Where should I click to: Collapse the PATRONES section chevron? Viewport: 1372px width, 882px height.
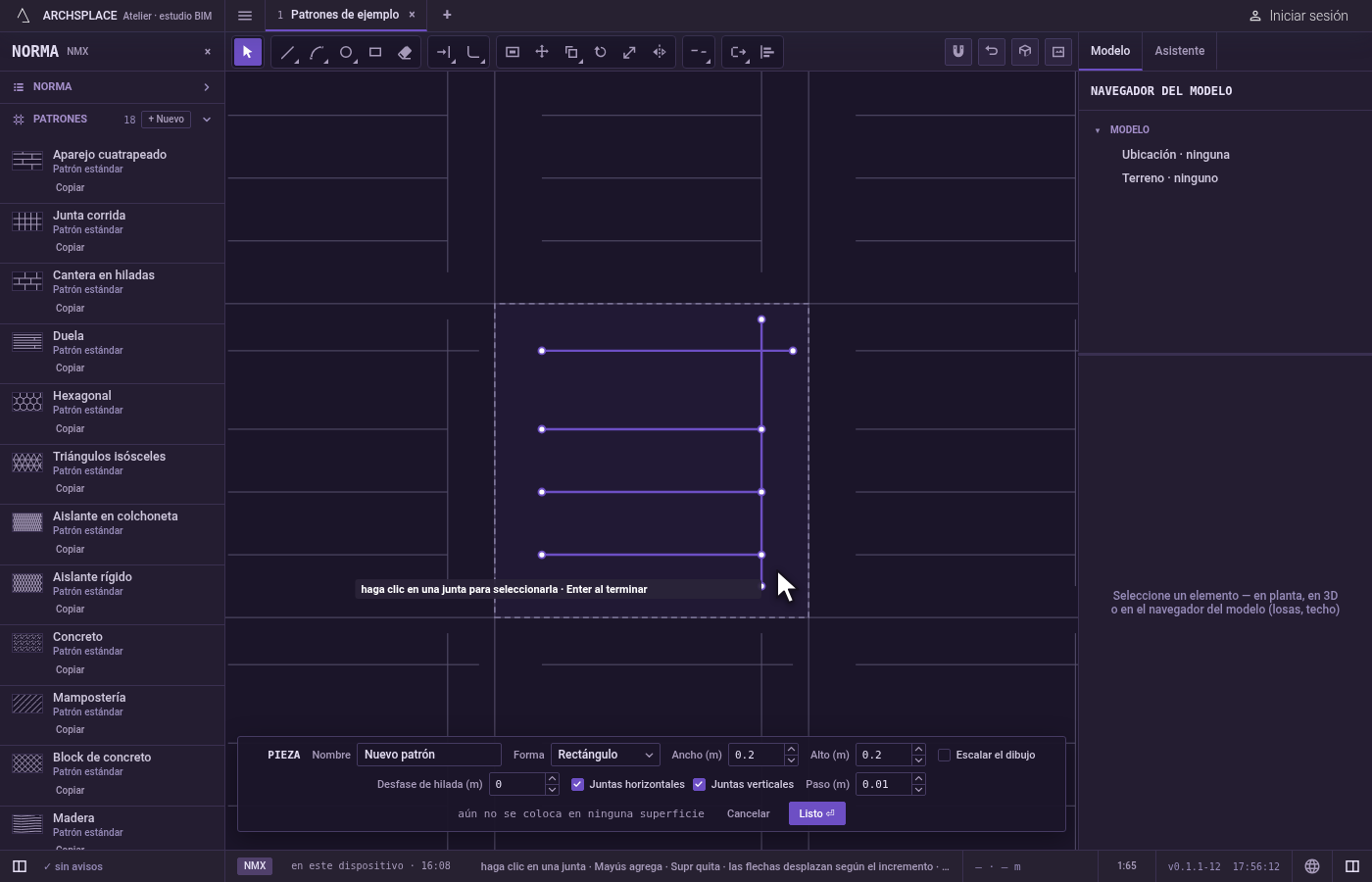pos(207,120)
